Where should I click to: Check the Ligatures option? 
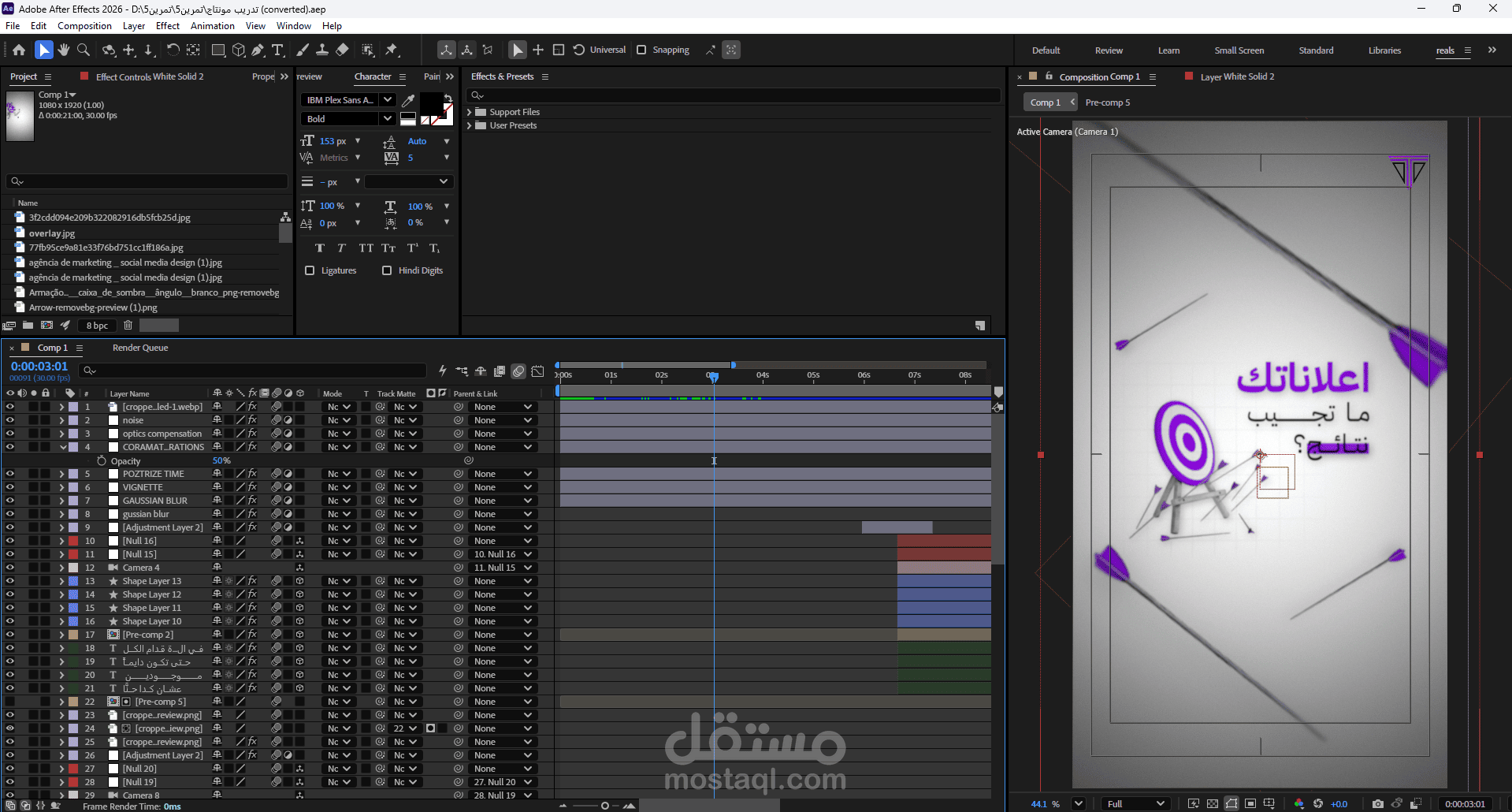(x=310, y=270)
